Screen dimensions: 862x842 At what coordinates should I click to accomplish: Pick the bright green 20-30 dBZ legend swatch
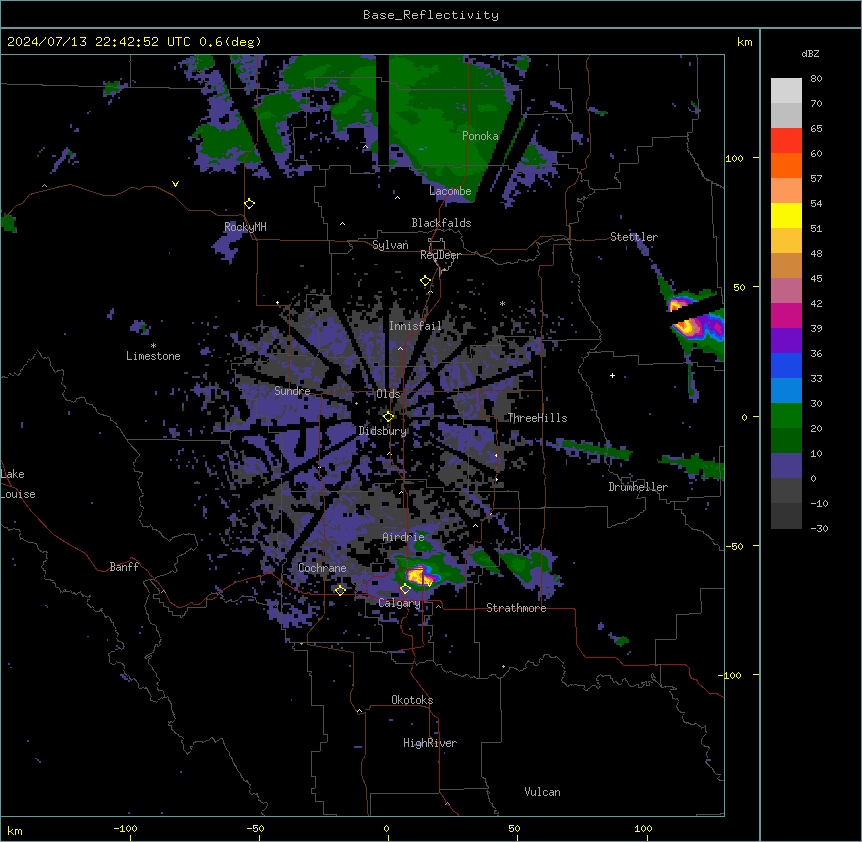tap(786, 416)
